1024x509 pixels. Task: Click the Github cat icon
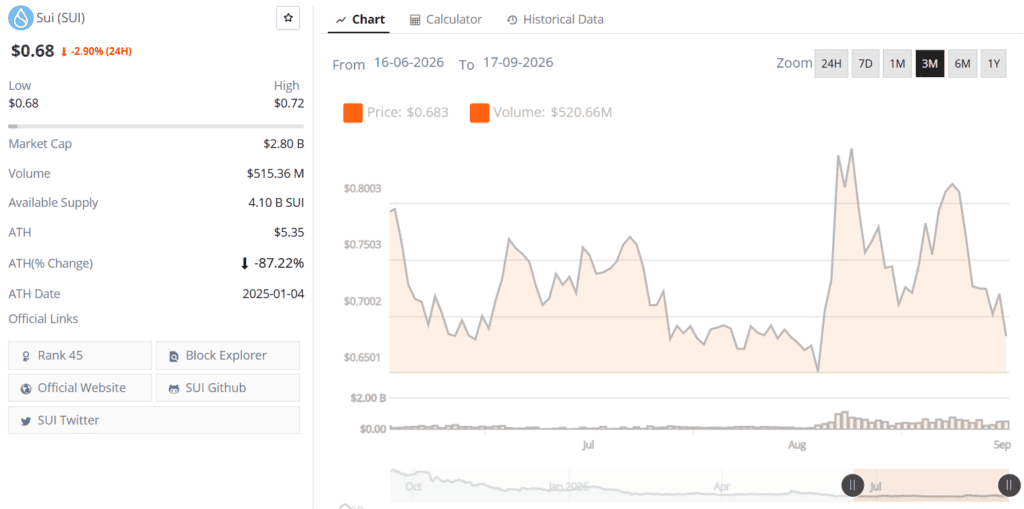174,388
